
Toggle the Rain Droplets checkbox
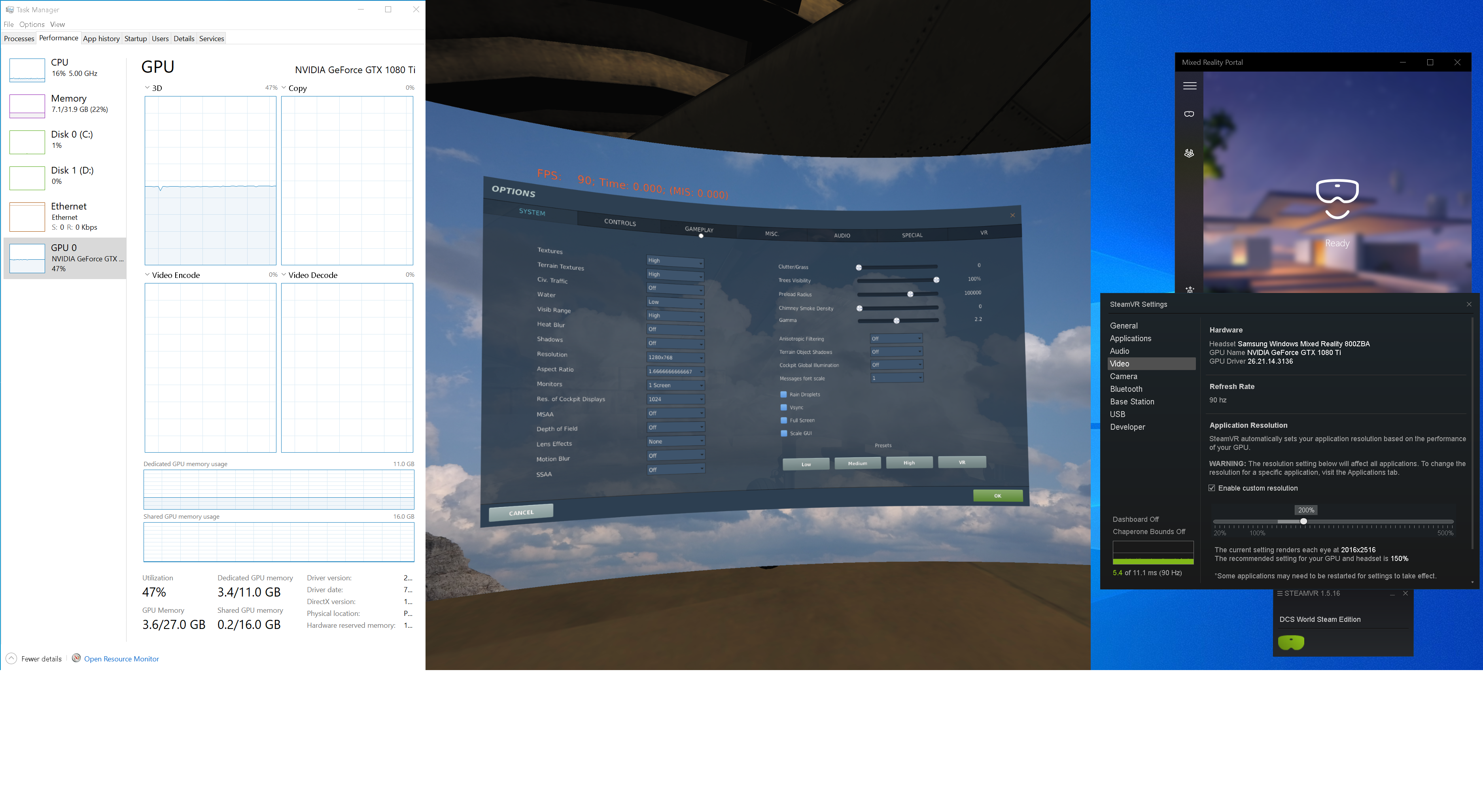783,394
